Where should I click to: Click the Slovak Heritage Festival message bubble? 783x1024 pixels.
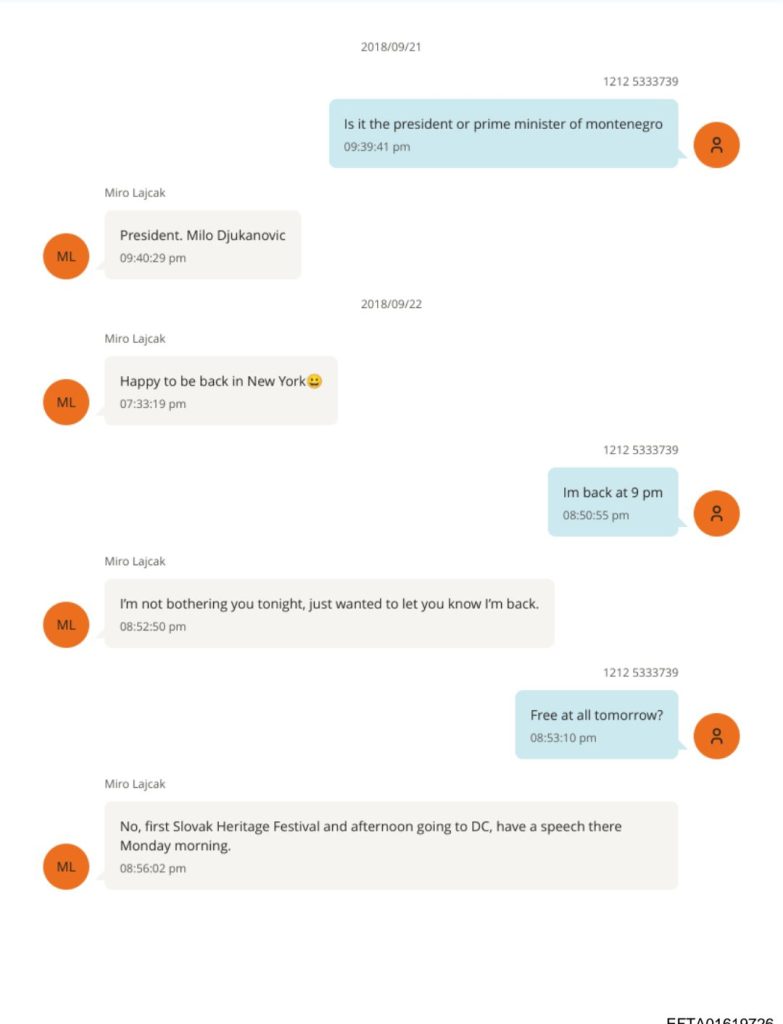point(391,845)
